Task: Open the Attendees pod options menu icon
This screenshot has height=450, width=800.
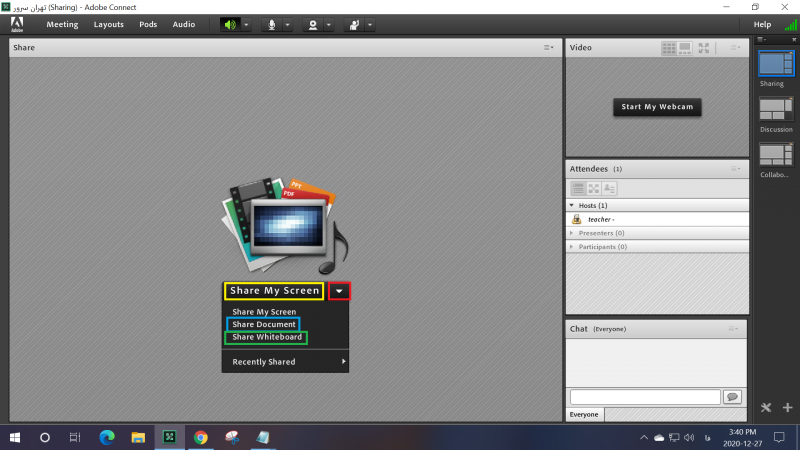Action: click(737, 169)
